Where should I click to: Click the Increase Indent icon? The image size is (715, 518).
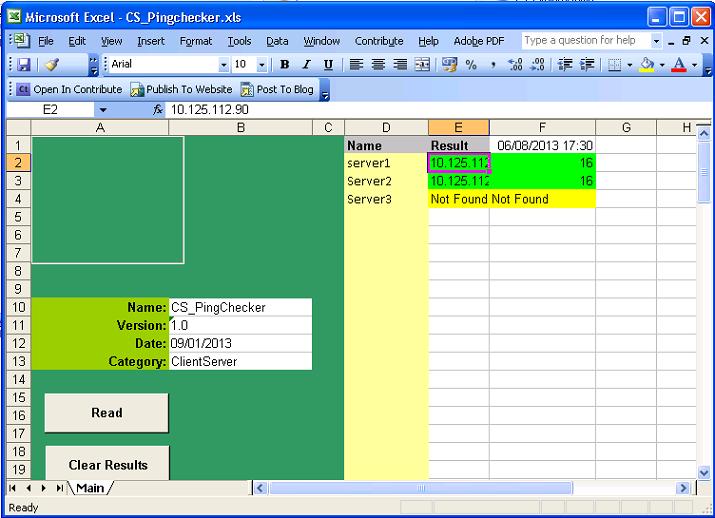tap(587, 64)
